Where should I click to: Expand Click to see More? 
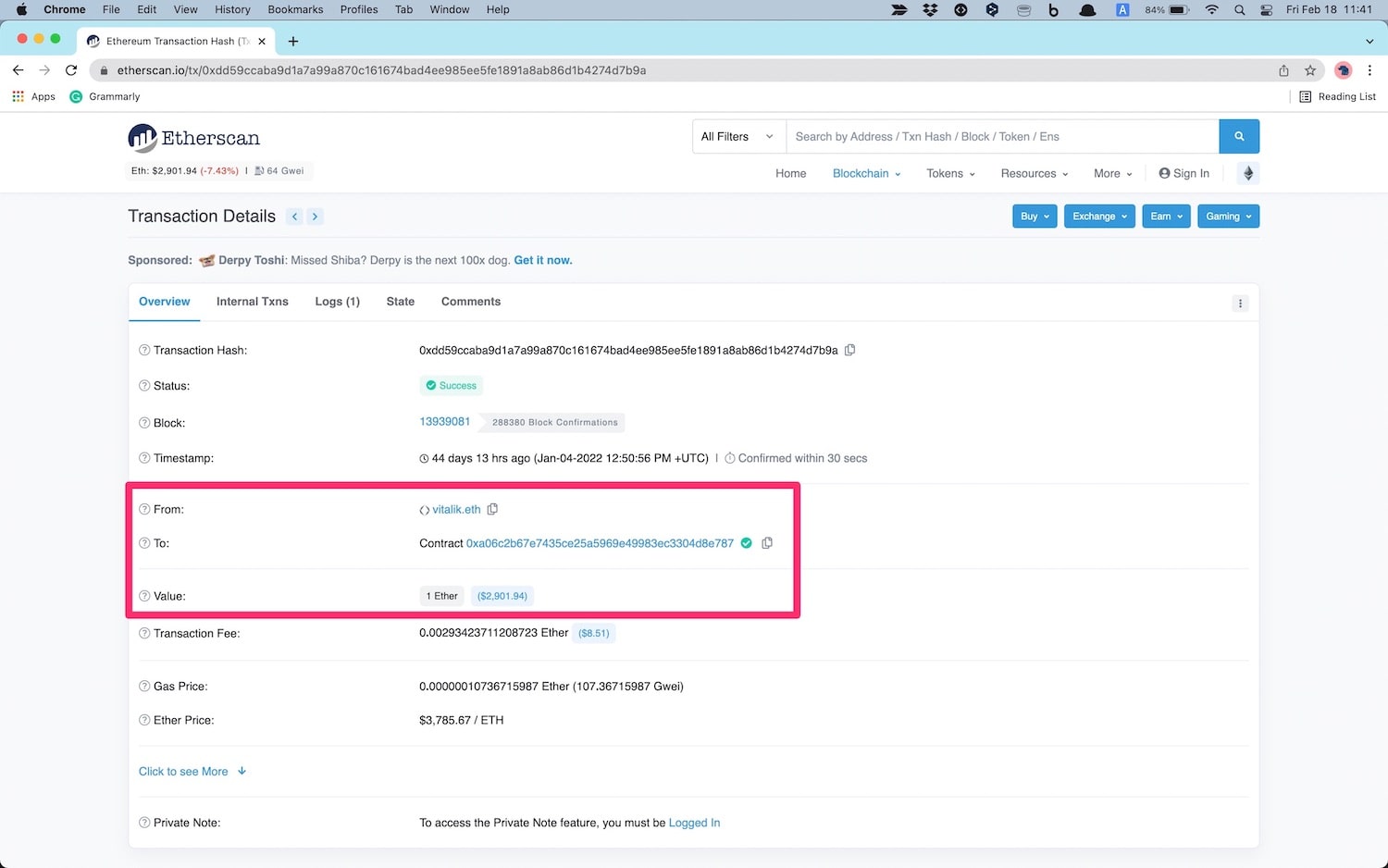[192, 772]
